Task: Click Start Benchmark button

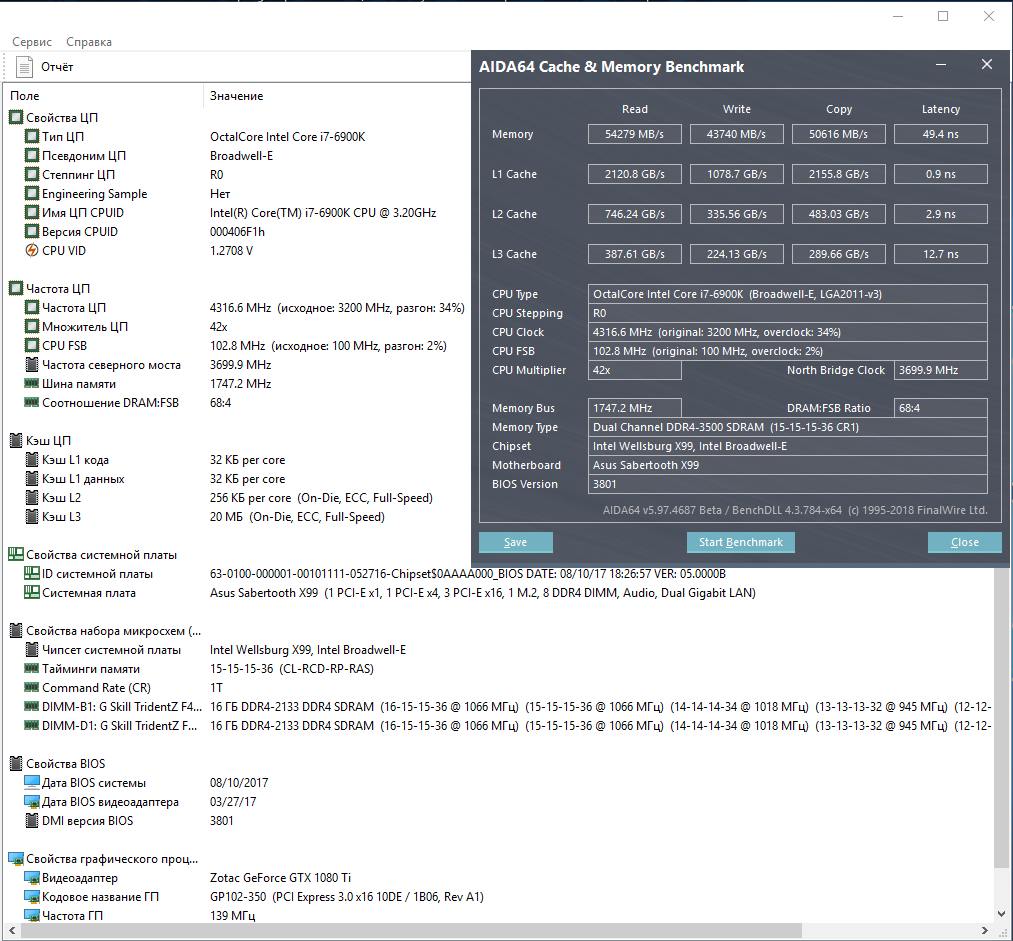Action: 740,543
